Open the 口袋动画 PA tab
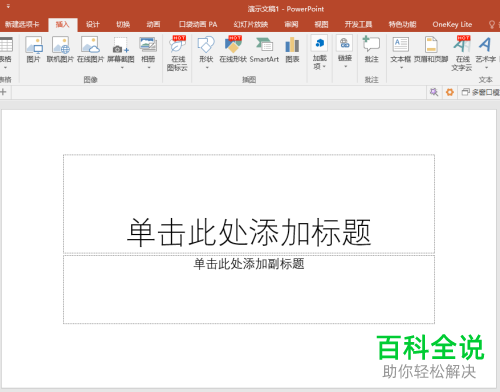Screen dimensions: 500x392 point(198,24)
